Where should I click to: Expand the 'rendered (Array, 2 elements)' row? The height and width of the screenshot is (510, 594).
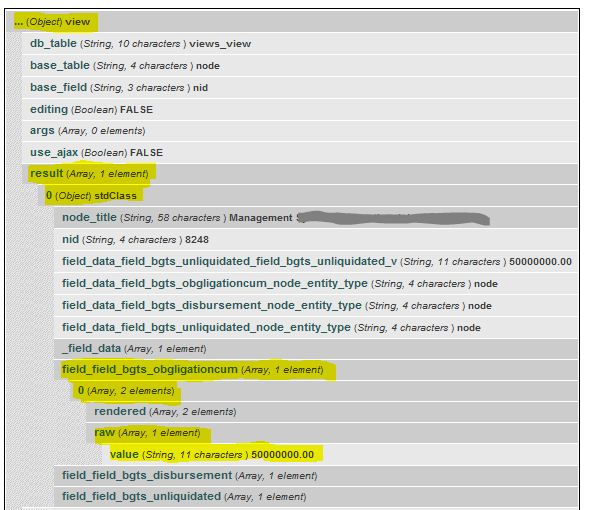(x=331, y=411)
